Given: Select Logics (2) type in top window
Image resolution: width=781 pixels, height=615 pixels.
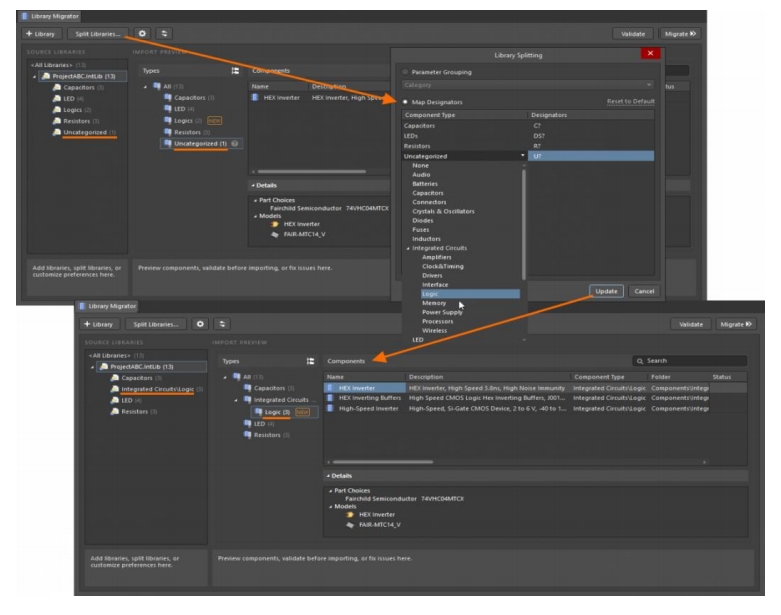Looking at the screenshot, I should (x=187, y=121).
